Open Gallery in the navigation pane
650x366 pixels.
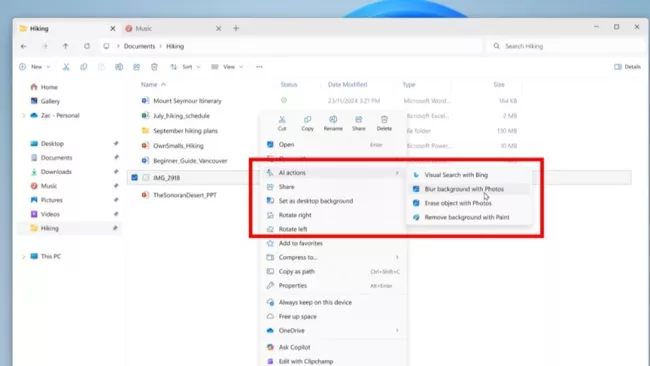click(x=45, y=101)
